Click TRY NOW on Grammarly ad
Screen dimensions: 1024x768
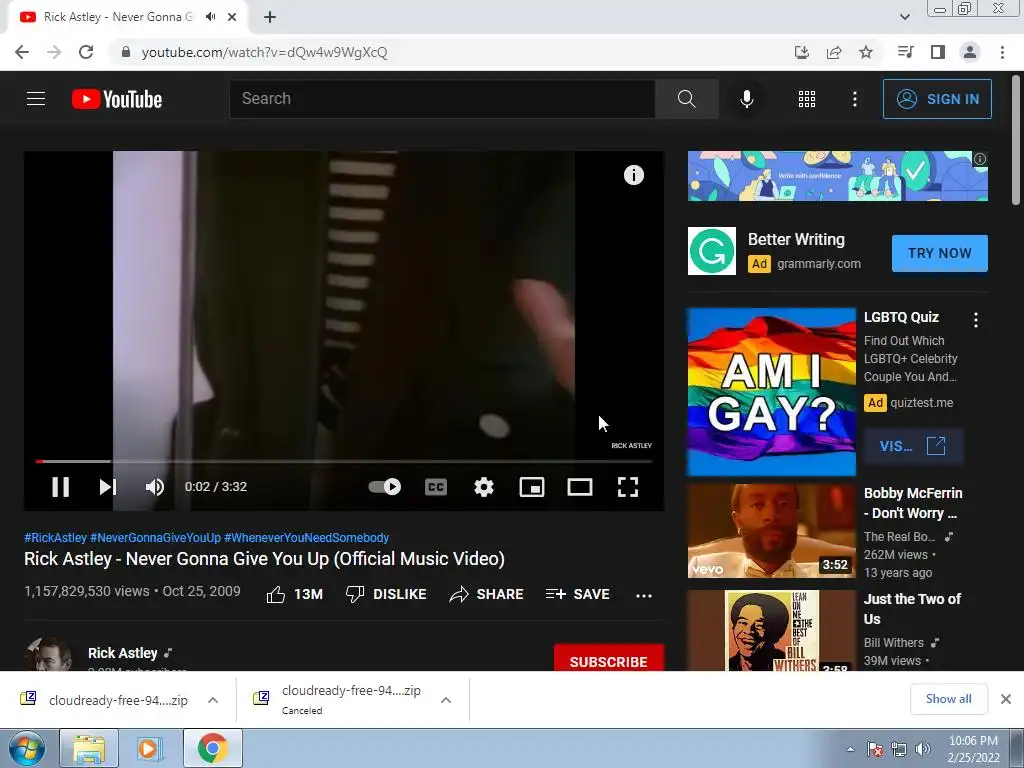(940, 253)
